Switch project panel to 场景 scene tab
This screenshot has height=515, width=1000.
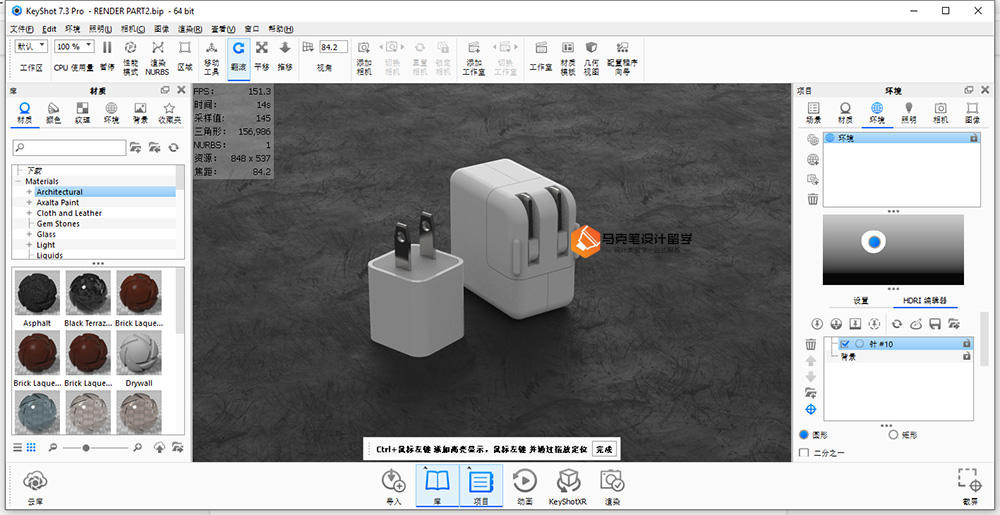pos(813,113)
